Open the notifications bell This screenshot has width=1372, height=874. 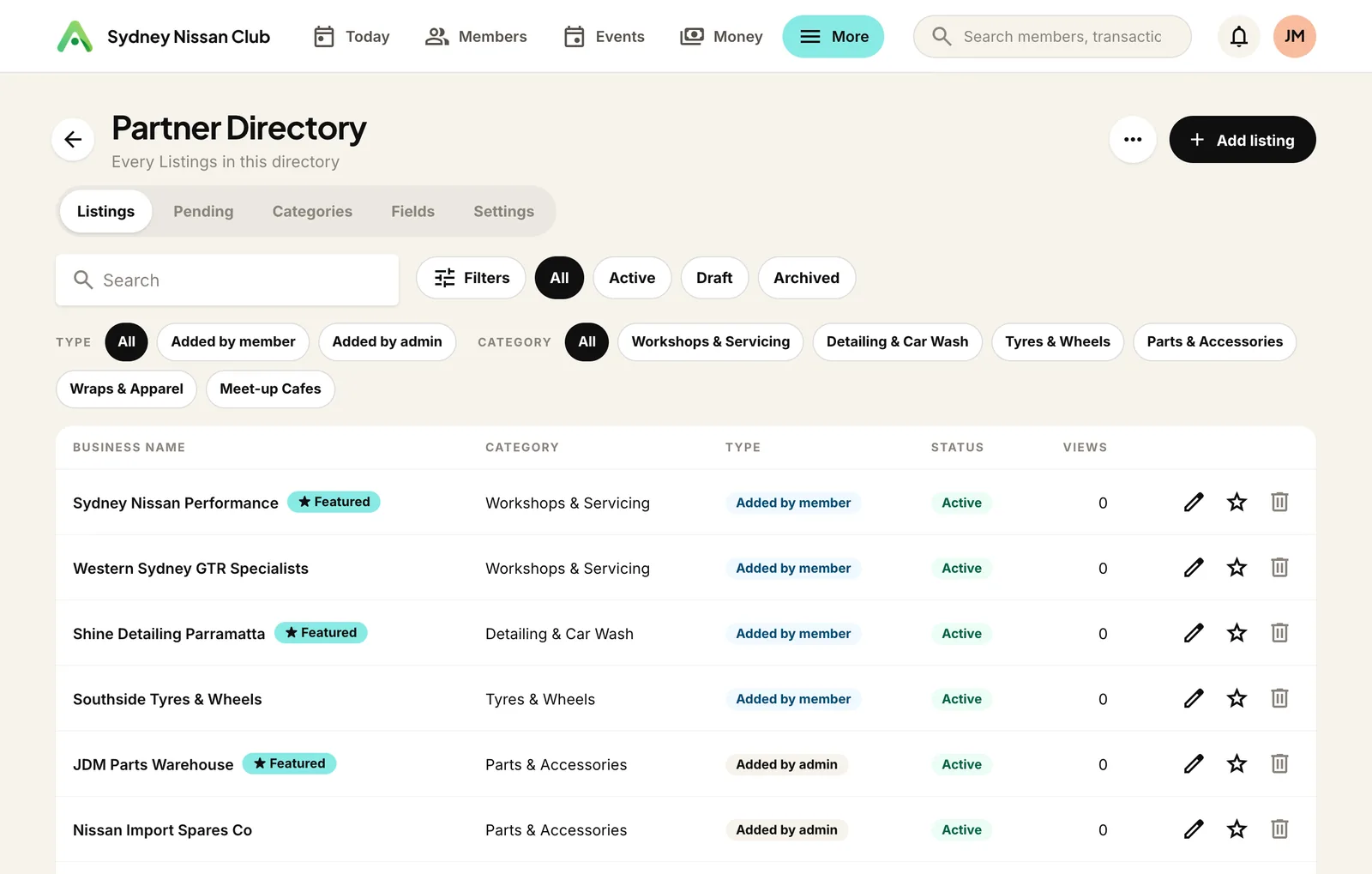pos(1238,36)
